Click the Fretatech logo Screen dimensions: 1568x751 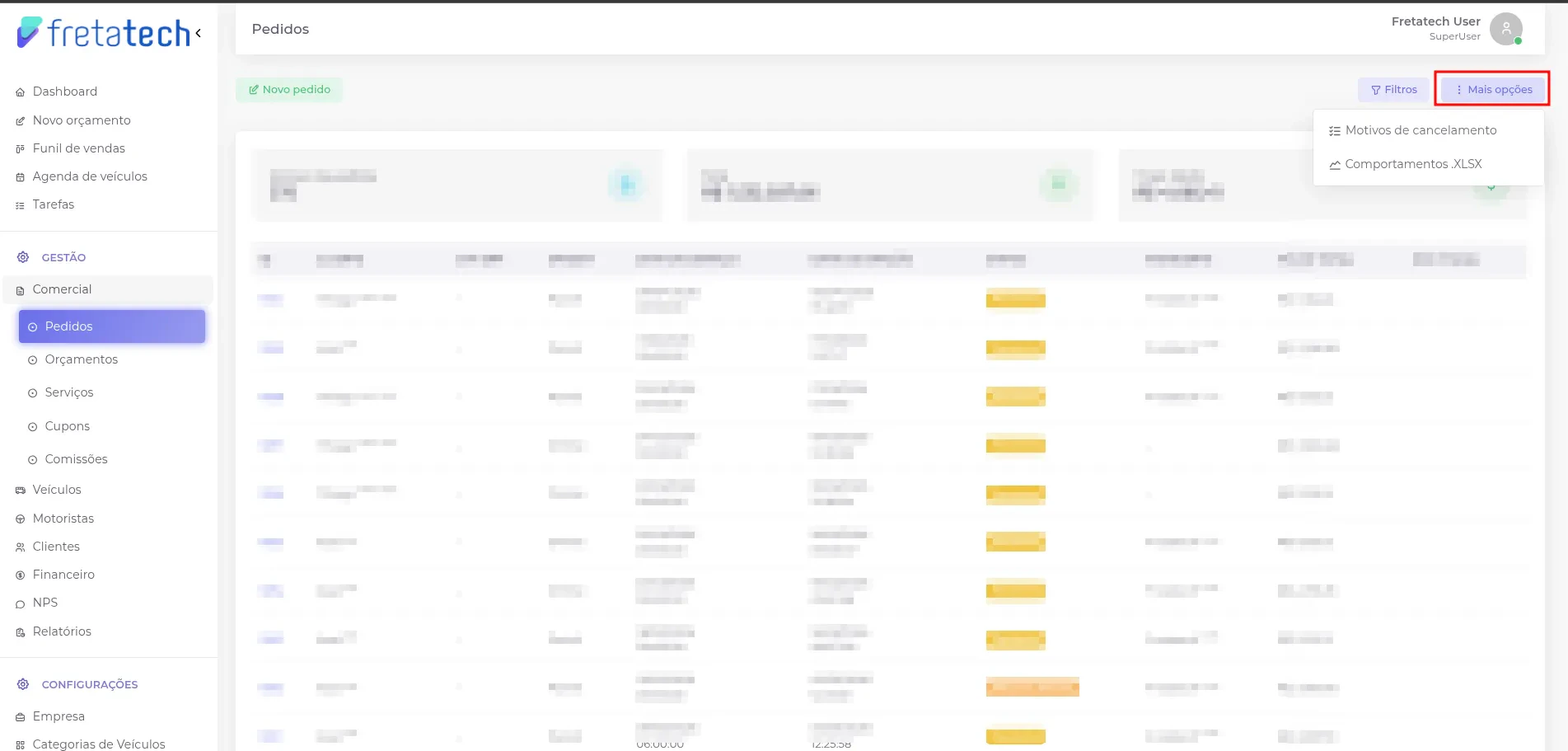point(104,32)
